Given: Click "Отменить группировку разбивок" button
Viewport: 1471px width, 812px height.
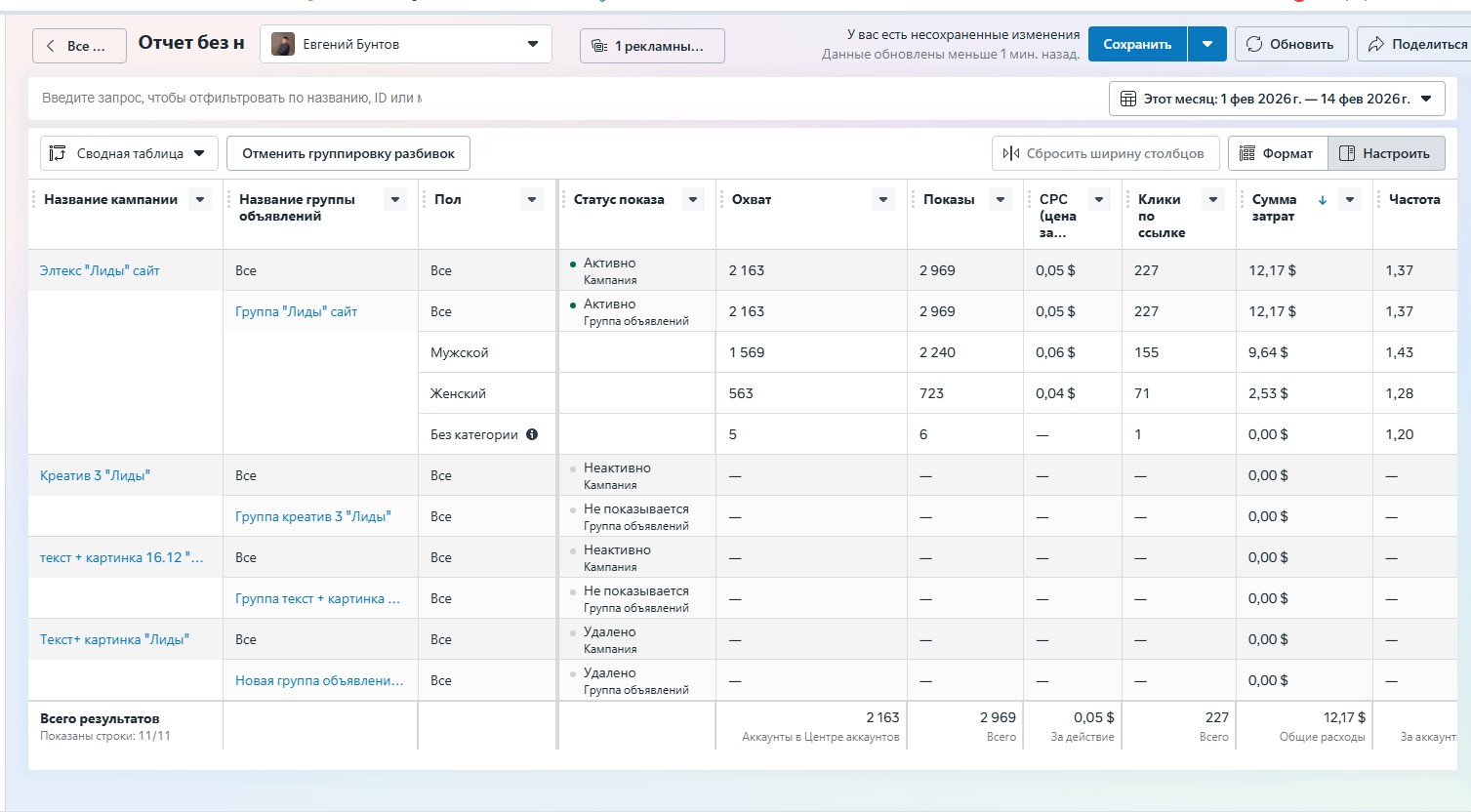Looking at the screenshot, I should coord(348,153).
